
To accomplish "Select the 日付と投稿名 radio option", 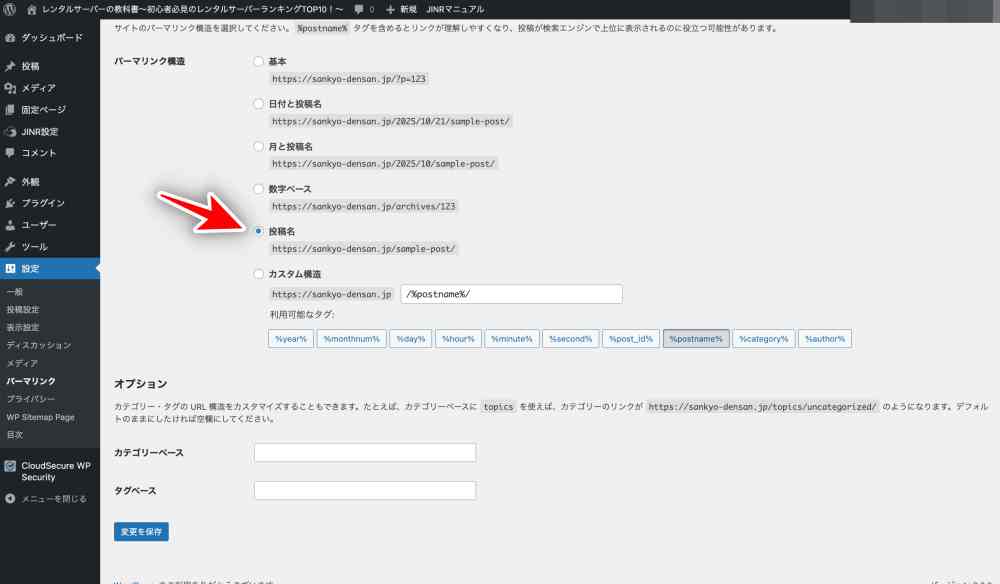I will click(x=259, y=104).
